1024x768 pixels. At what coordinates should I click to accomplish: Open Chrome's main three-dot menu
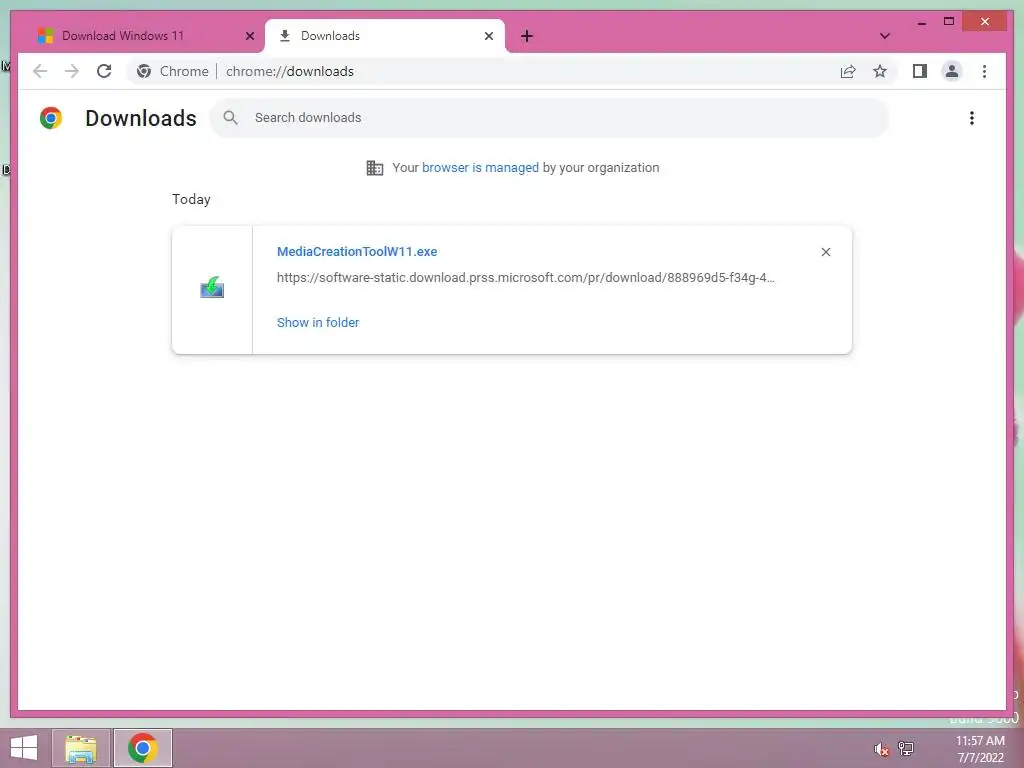[x=984, y=71]
